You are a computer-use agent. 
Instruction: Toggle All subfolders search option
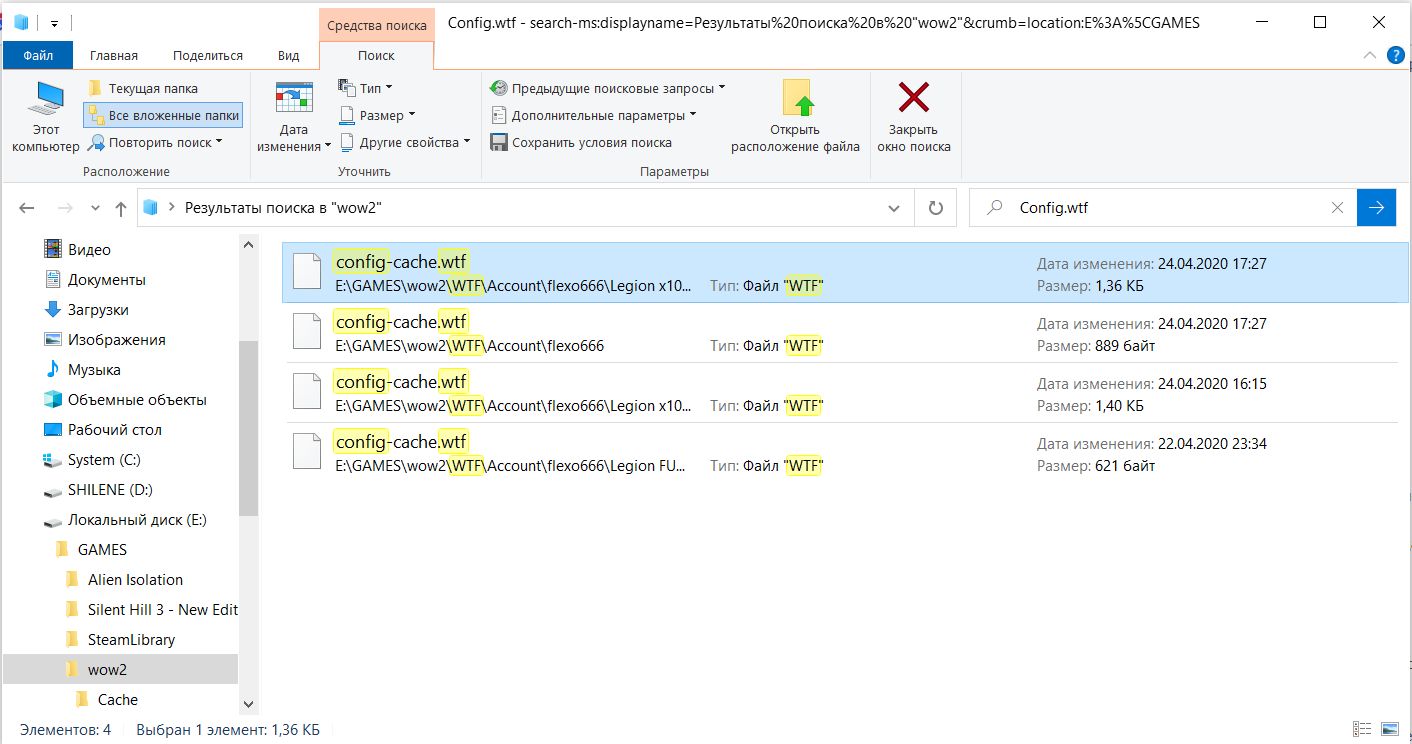163,115
